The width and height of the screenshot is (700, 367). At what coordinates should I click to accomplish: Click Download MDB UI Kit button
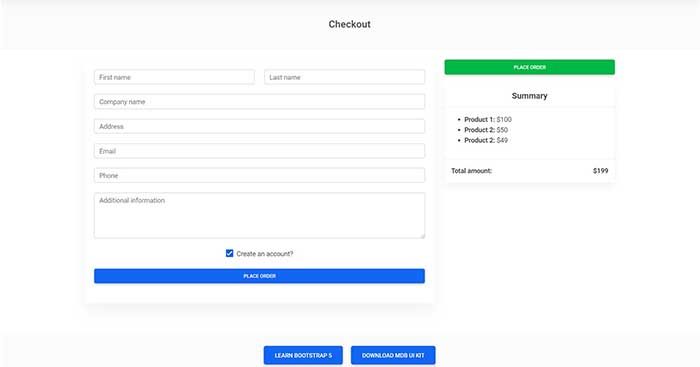pos(393,355)
